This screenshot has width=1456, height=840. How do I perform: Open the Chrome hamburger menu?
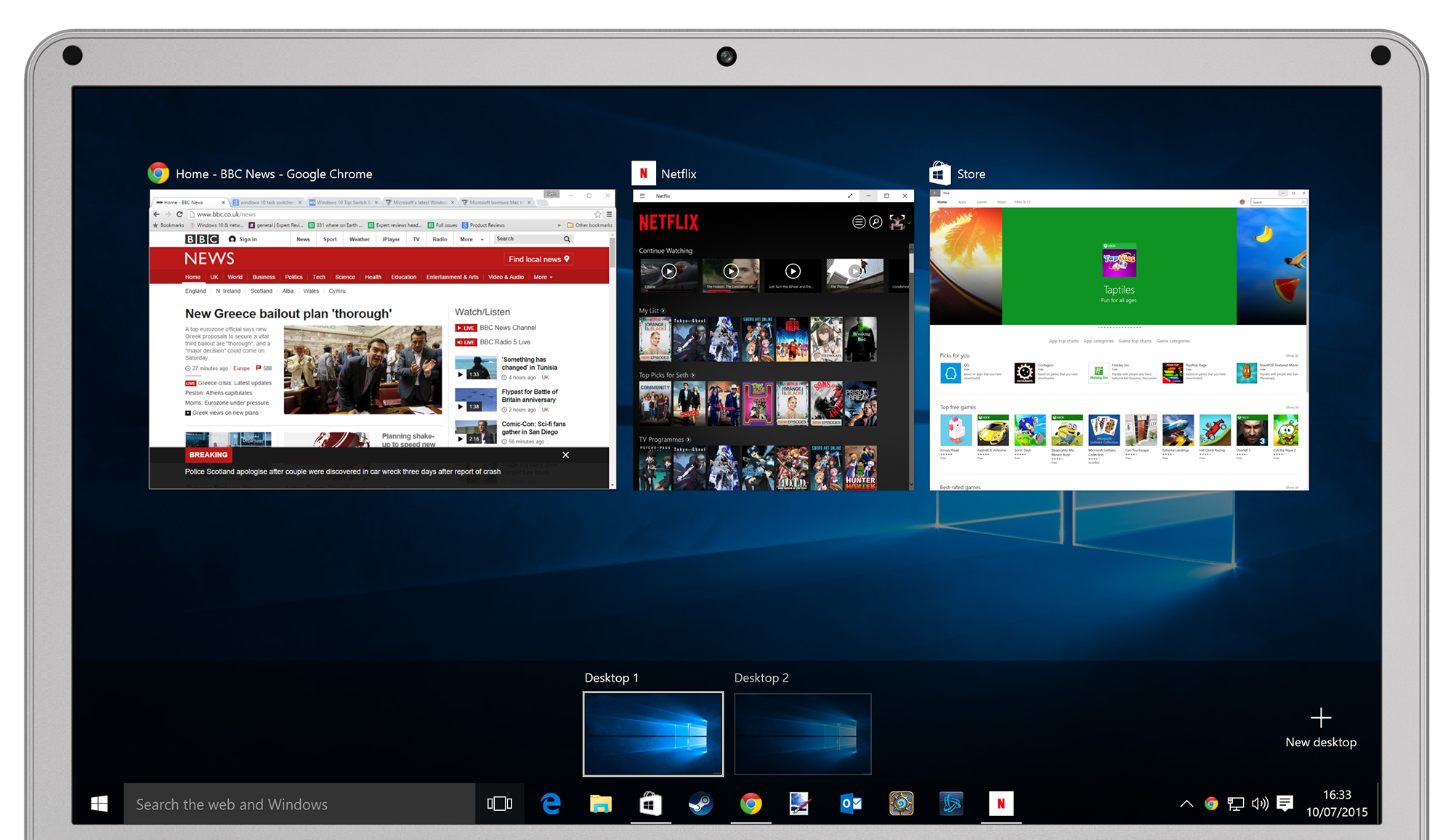609,214
